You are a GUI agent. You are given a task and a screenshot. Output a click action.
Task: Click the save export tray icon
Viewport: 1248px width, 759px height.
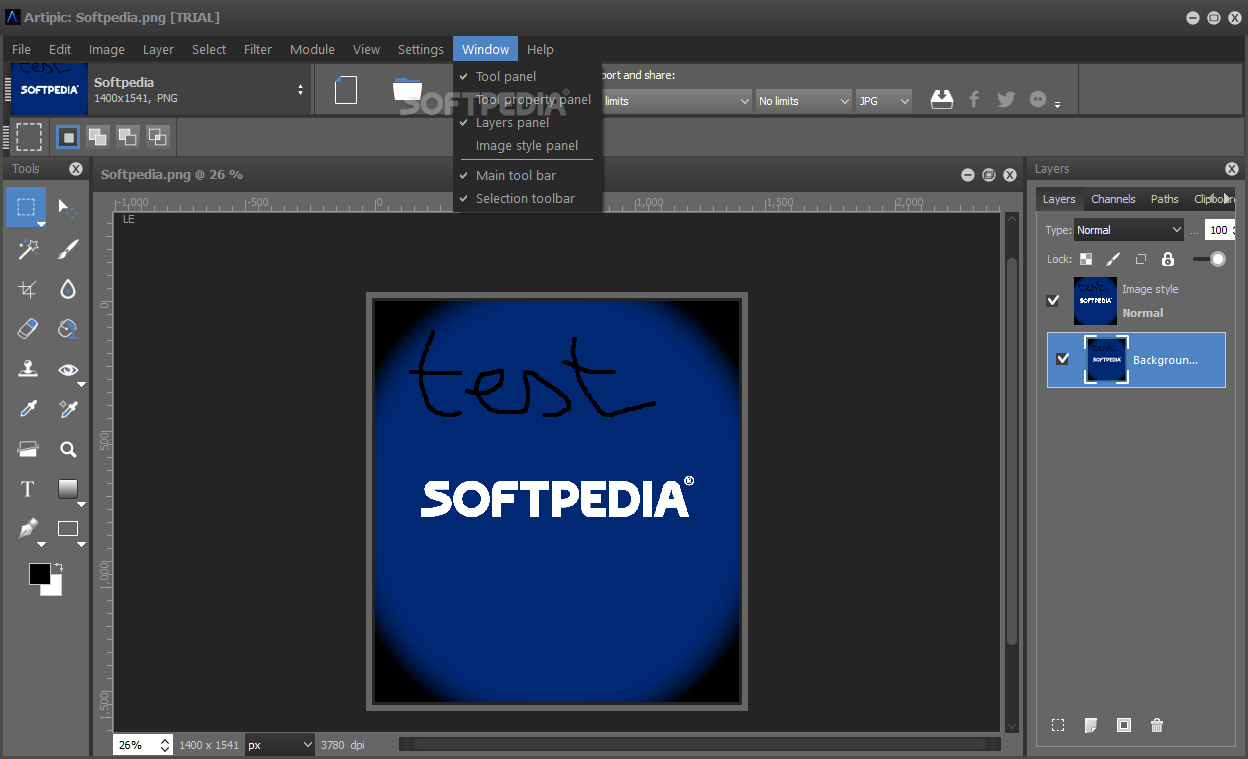coord(941,99)
